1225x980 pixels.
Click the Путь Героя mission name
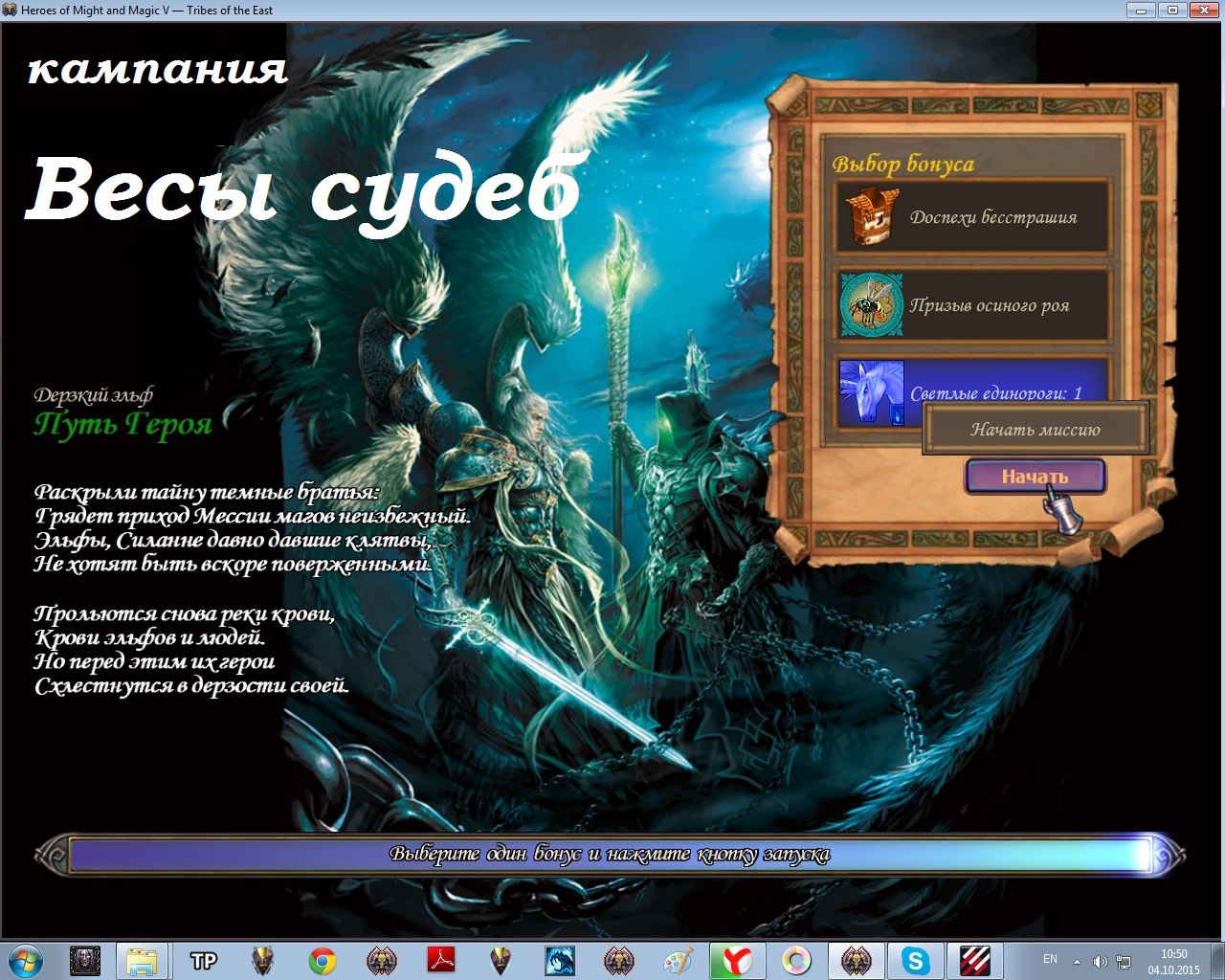click(122, 423)
